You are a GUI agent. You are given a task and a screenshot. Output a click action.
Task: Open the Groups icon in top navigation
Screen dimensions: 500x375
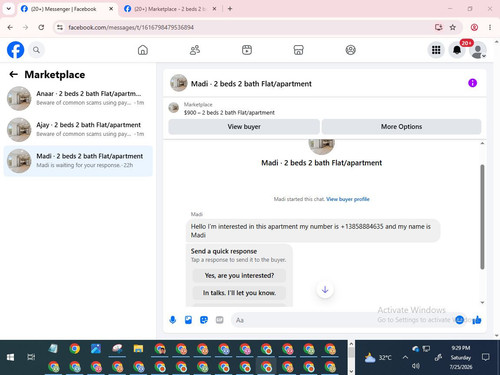(350, 50)
